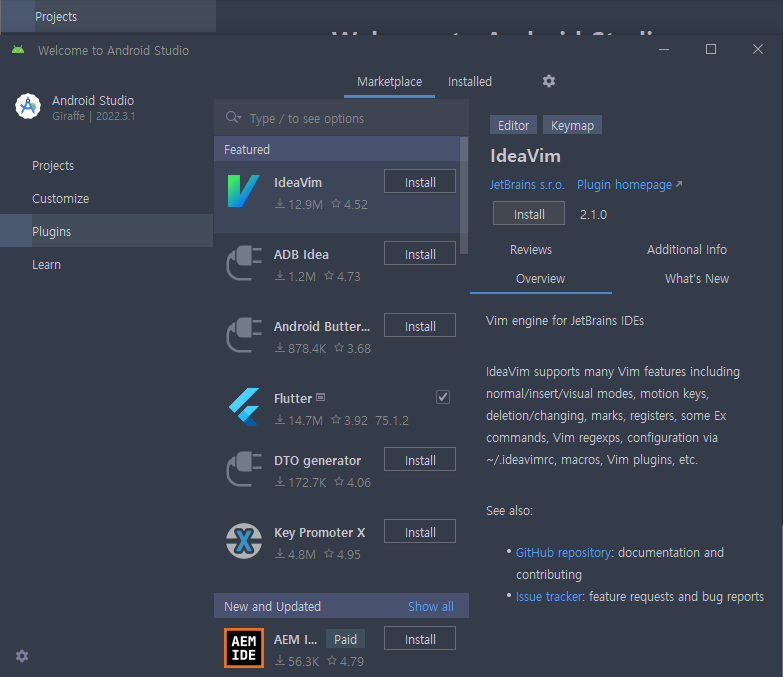The width and height of the screenshot is (783, 677).
Task: Click Install in the IdeaVim details pane
Action: 529,214
